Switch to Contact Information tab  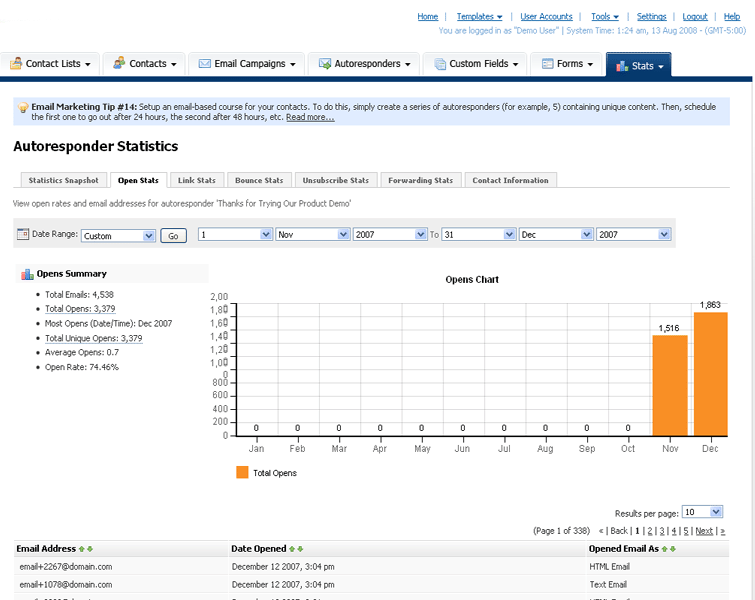click(x=510, y=180)
